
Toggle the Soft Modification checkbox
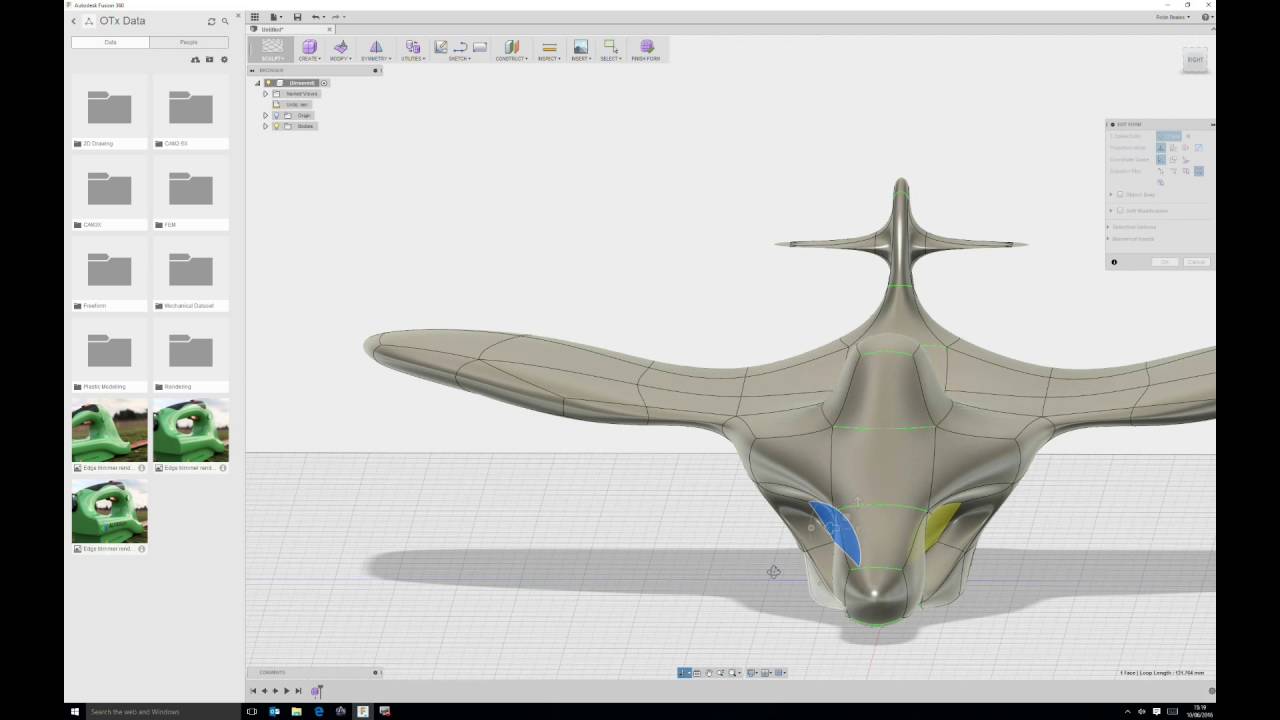(1120, 211)
